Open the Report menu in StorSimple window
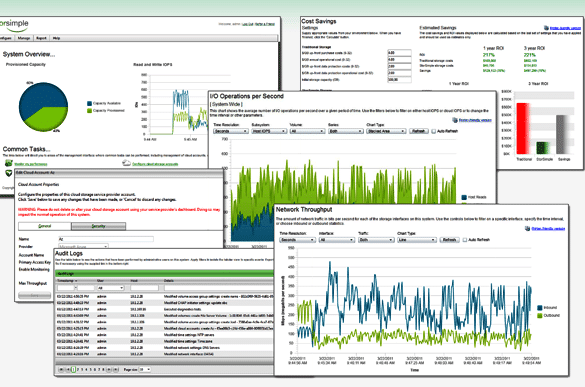This screenshot has width=585, height=387. (x=41, y=38)
